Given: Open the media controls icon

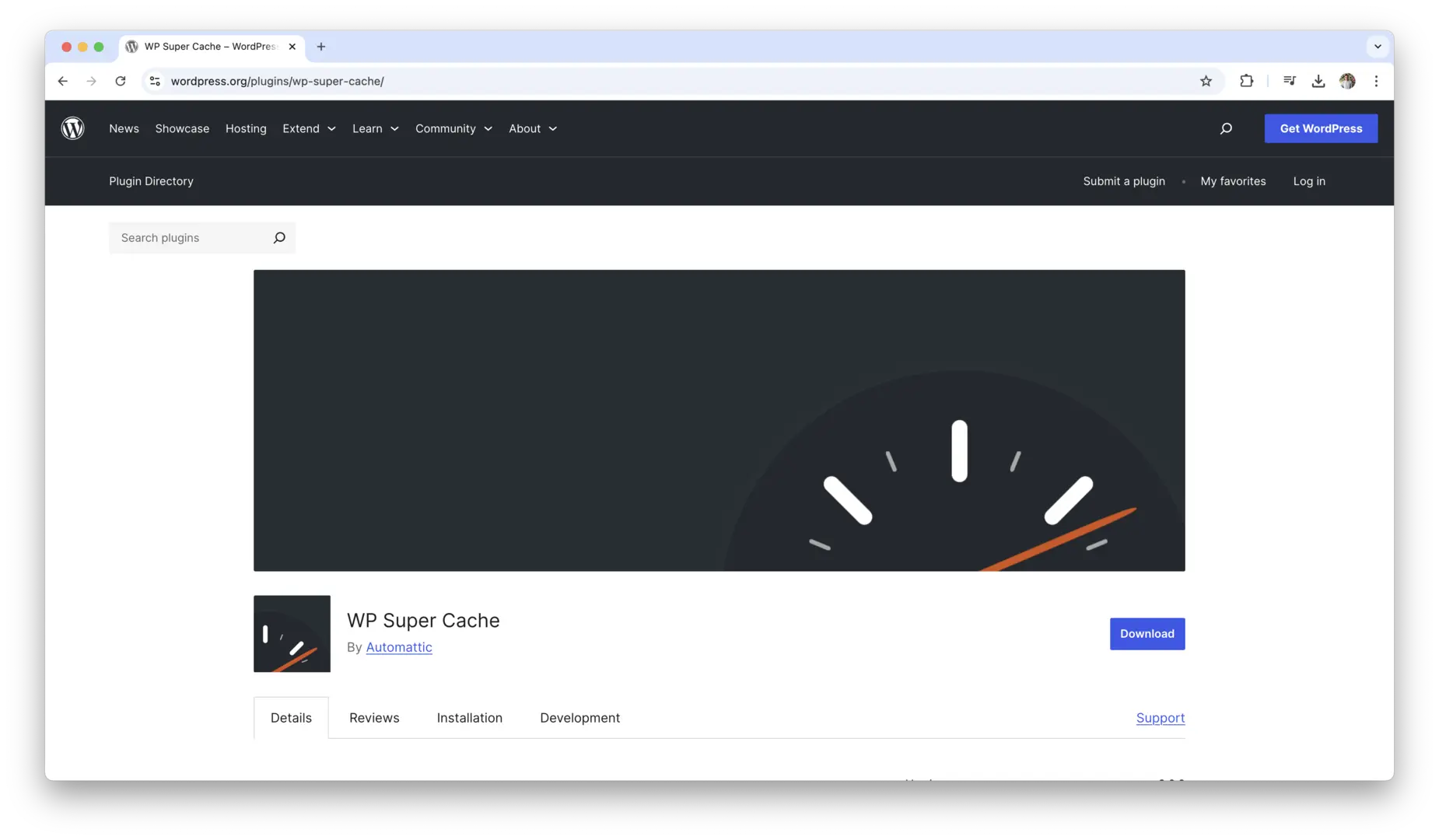Looking at the screenshot, I should click(1289, 81).
